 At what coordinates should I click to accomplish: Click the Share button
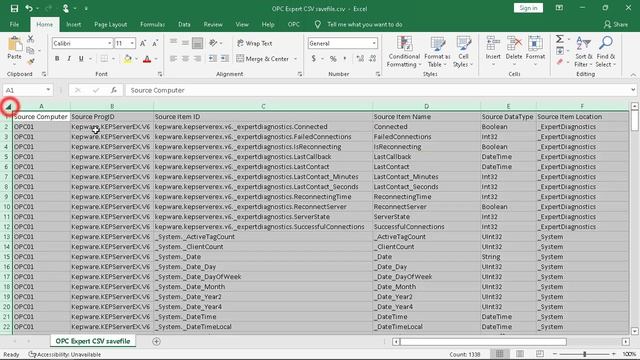point(616,24)
